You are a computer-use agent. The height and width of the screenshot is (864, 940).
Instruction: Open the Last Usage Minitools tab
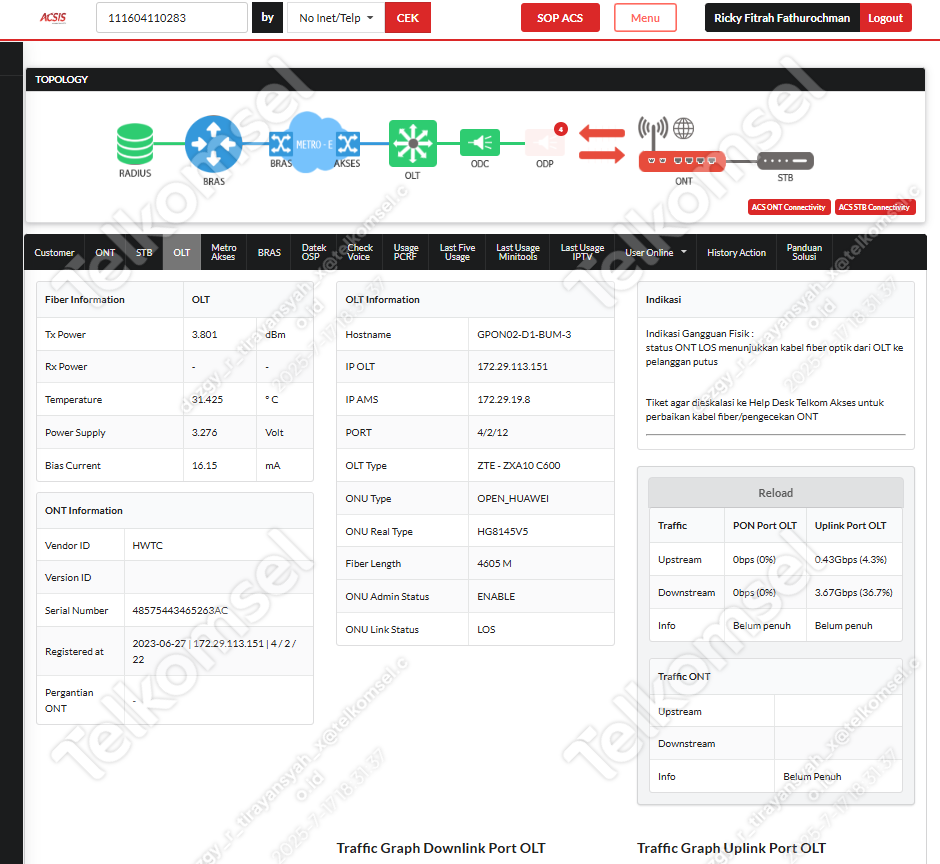(x=518, y=252)
